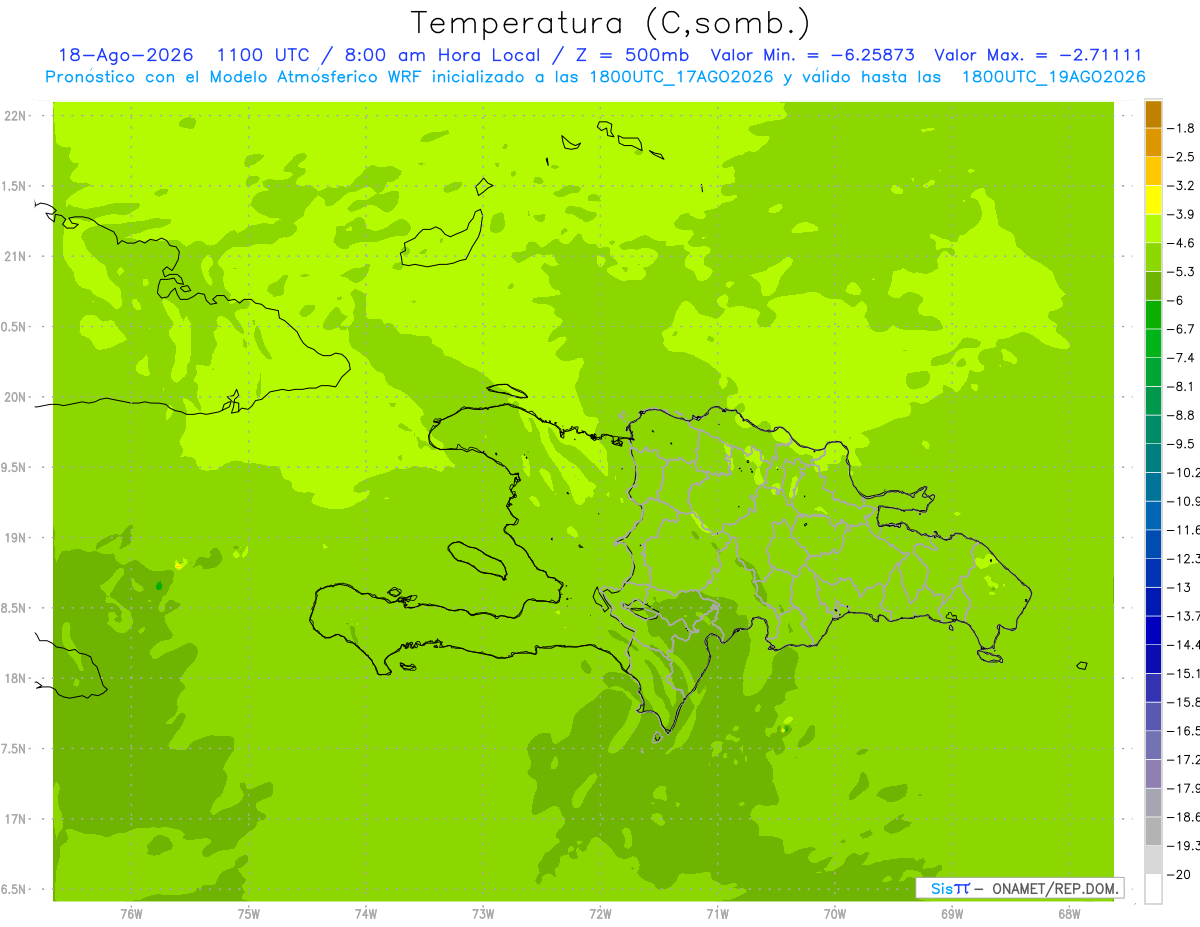The width and height of the screenshot is (1200, 927).
Task: Click the "Valor Min. = -6.25873" text
Action: (x=812, y=55)
